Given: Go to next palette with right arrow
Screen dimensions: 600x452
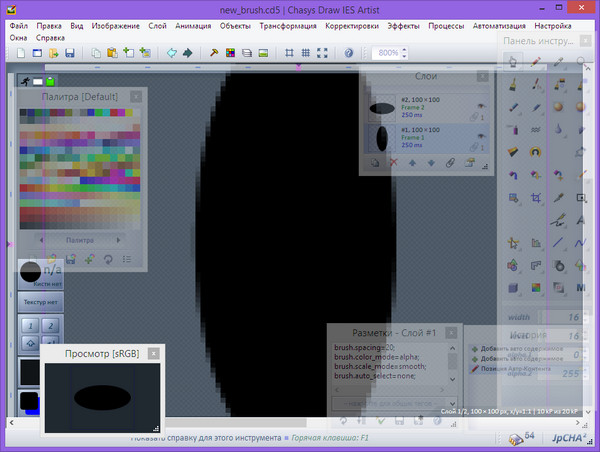Looking at the screenshot, I should click(x=117, y=241).
